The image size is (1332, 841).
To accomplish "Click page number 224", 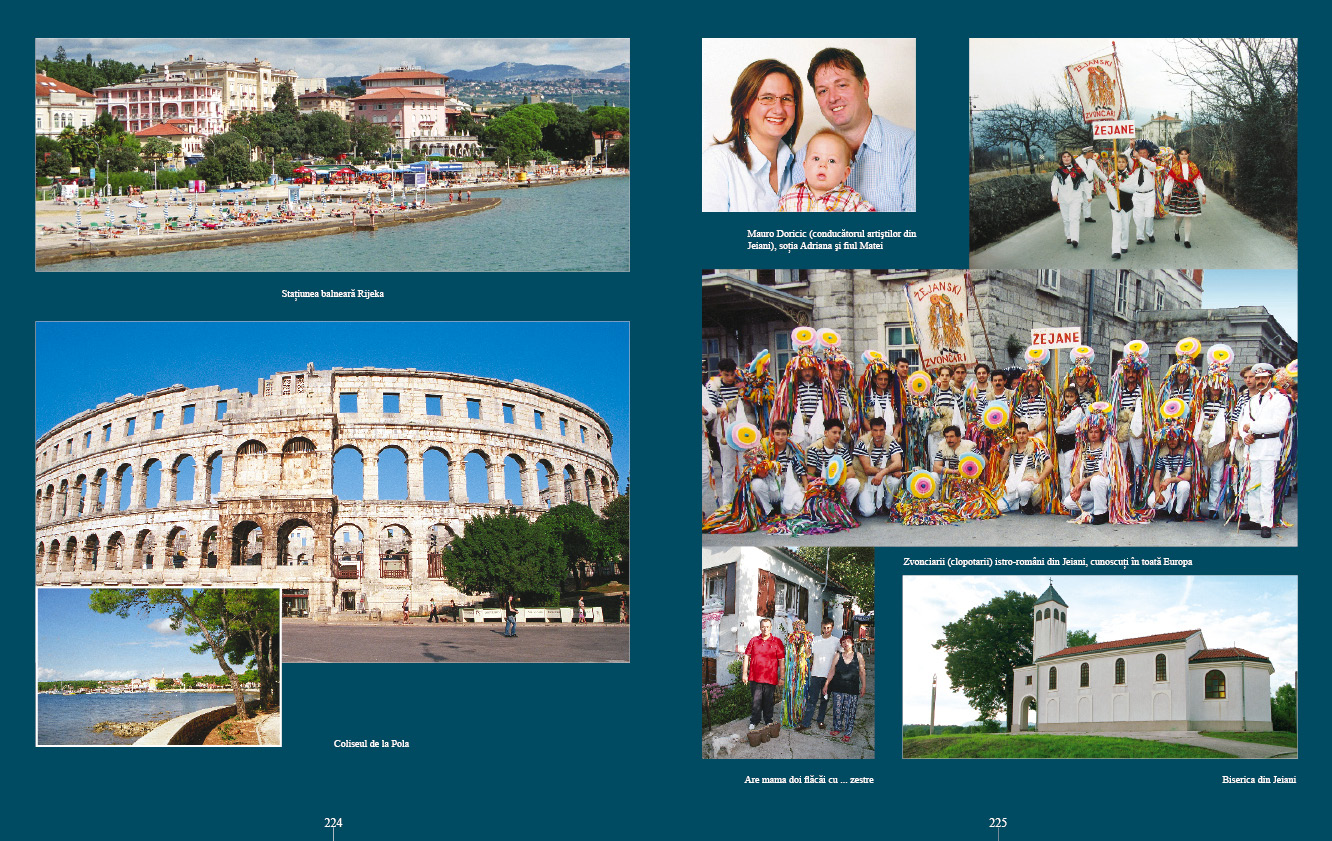I will tap(333, 823).
